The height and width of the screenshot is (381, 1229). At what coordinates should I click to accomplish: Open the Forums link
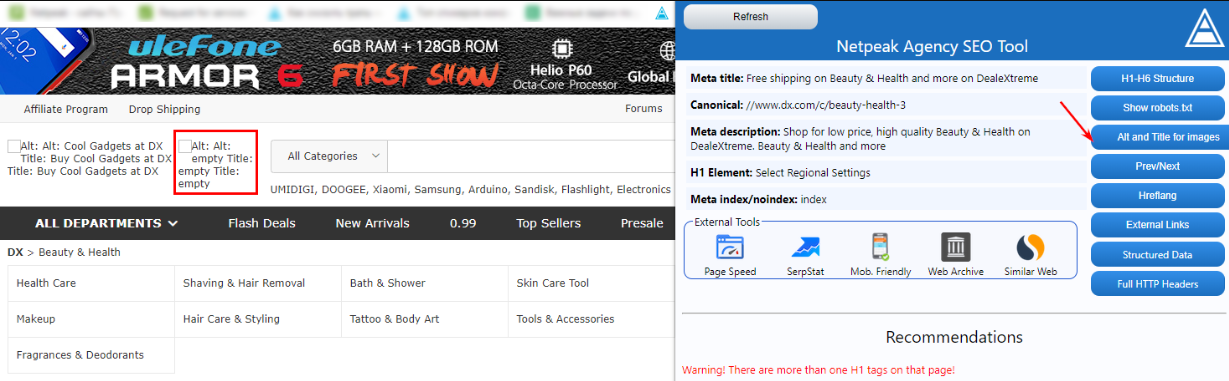click(644, 109)
